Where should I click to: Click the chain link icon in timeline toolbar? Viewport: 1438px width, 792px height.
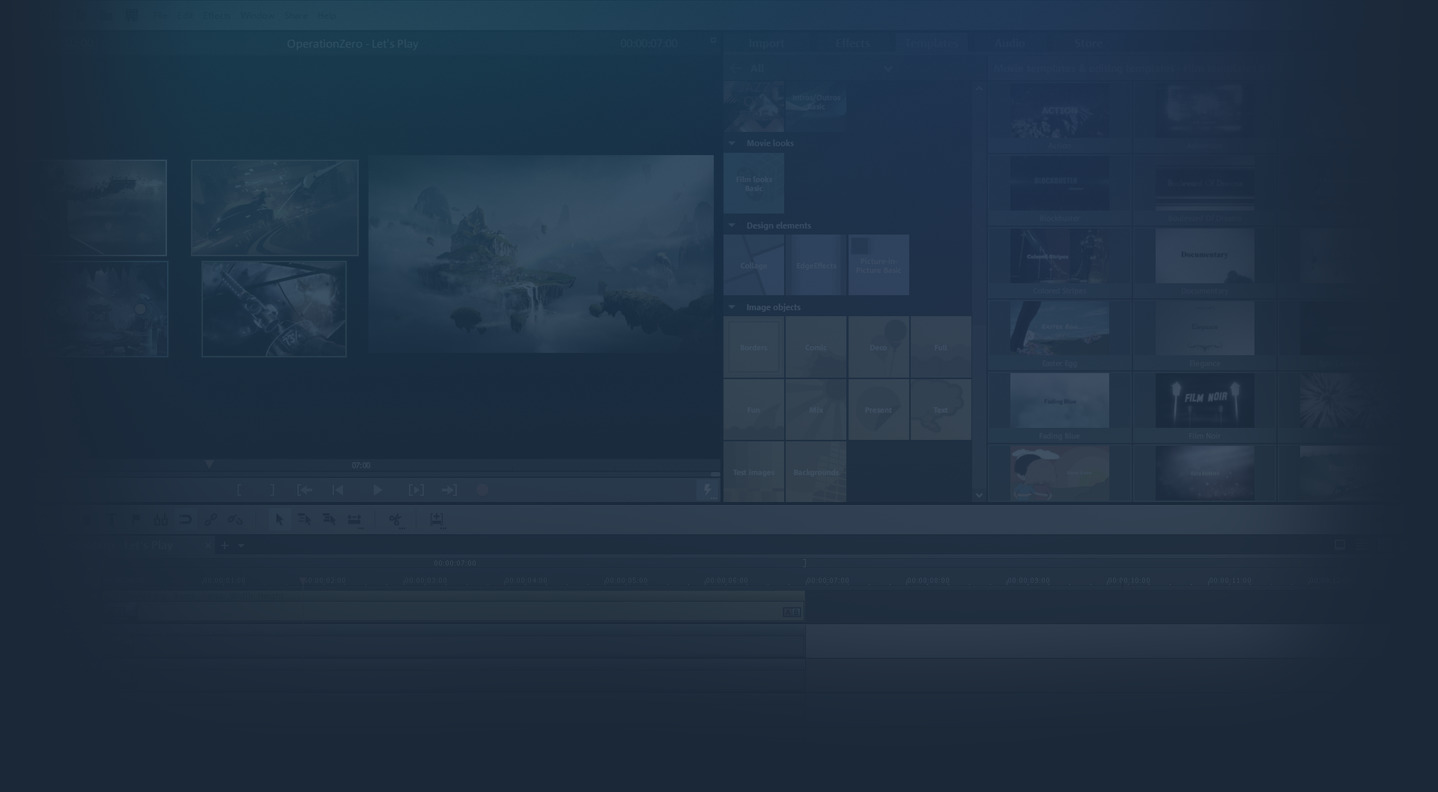click(210, 520)
